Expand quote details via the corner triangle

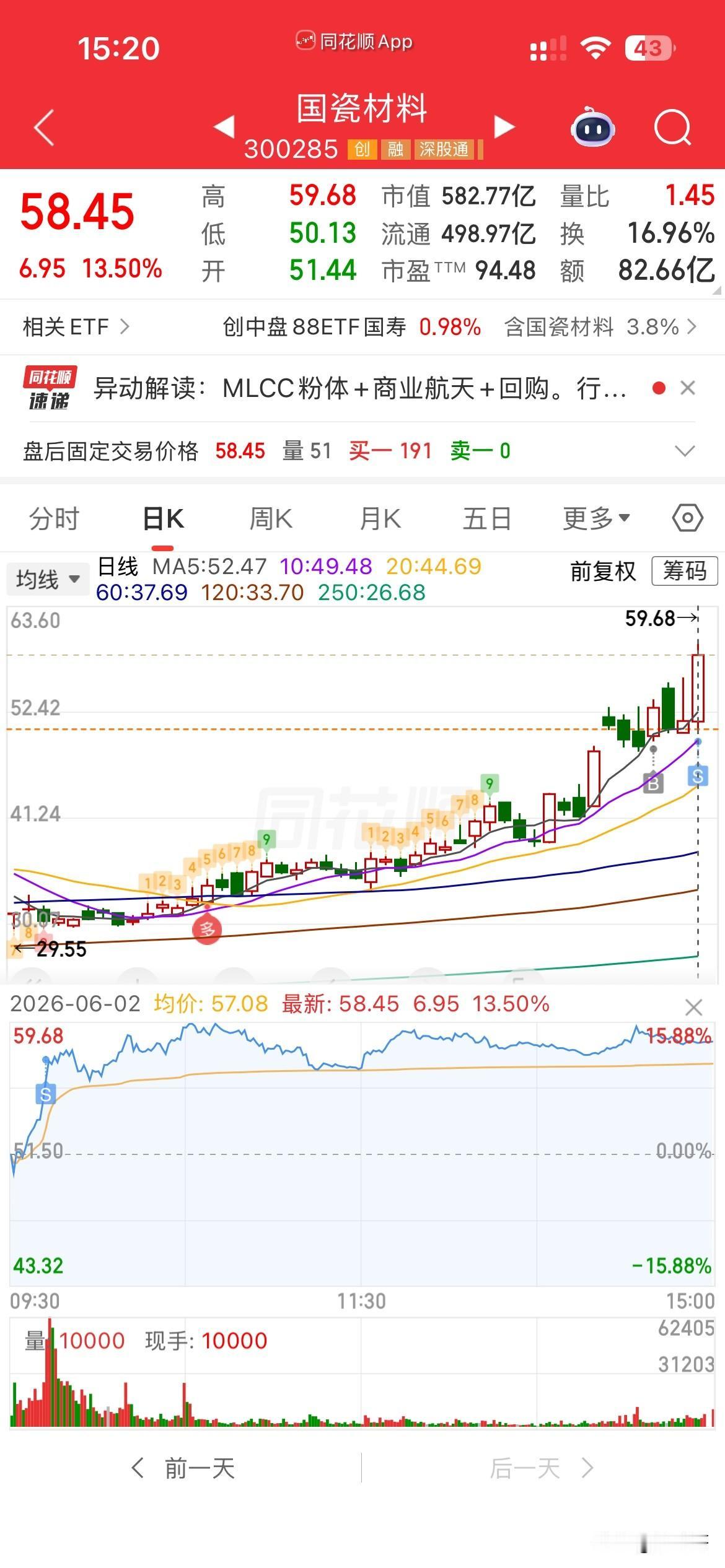717,290
